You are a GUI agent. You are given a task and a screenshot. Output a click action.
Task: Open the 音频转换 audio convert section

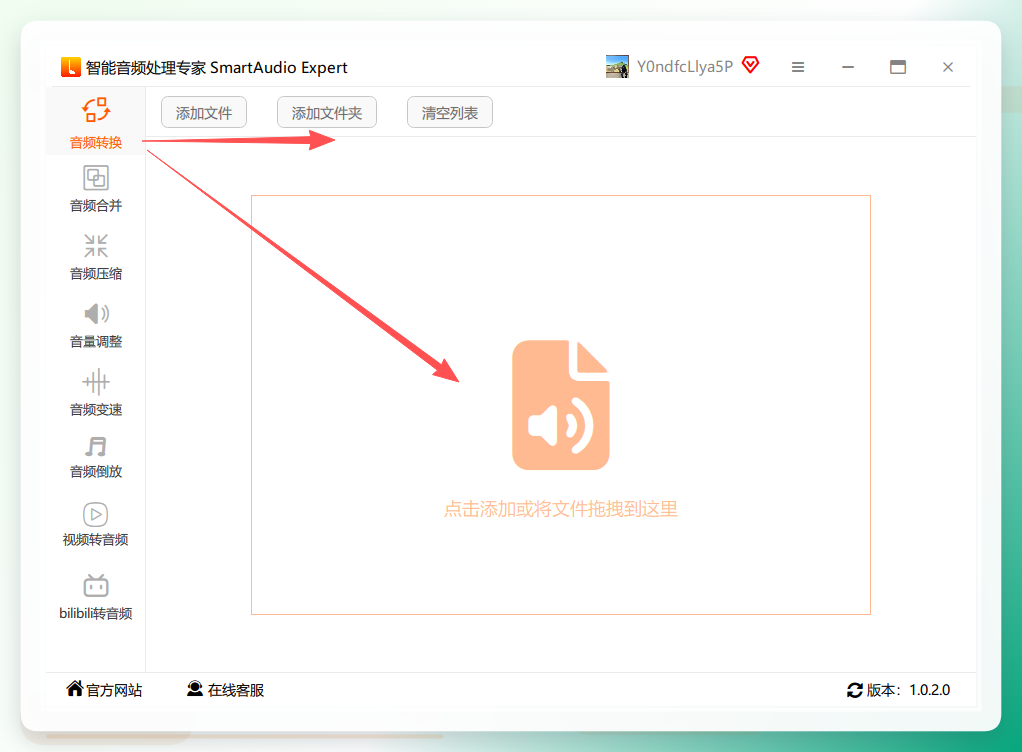tap(96, 123)
